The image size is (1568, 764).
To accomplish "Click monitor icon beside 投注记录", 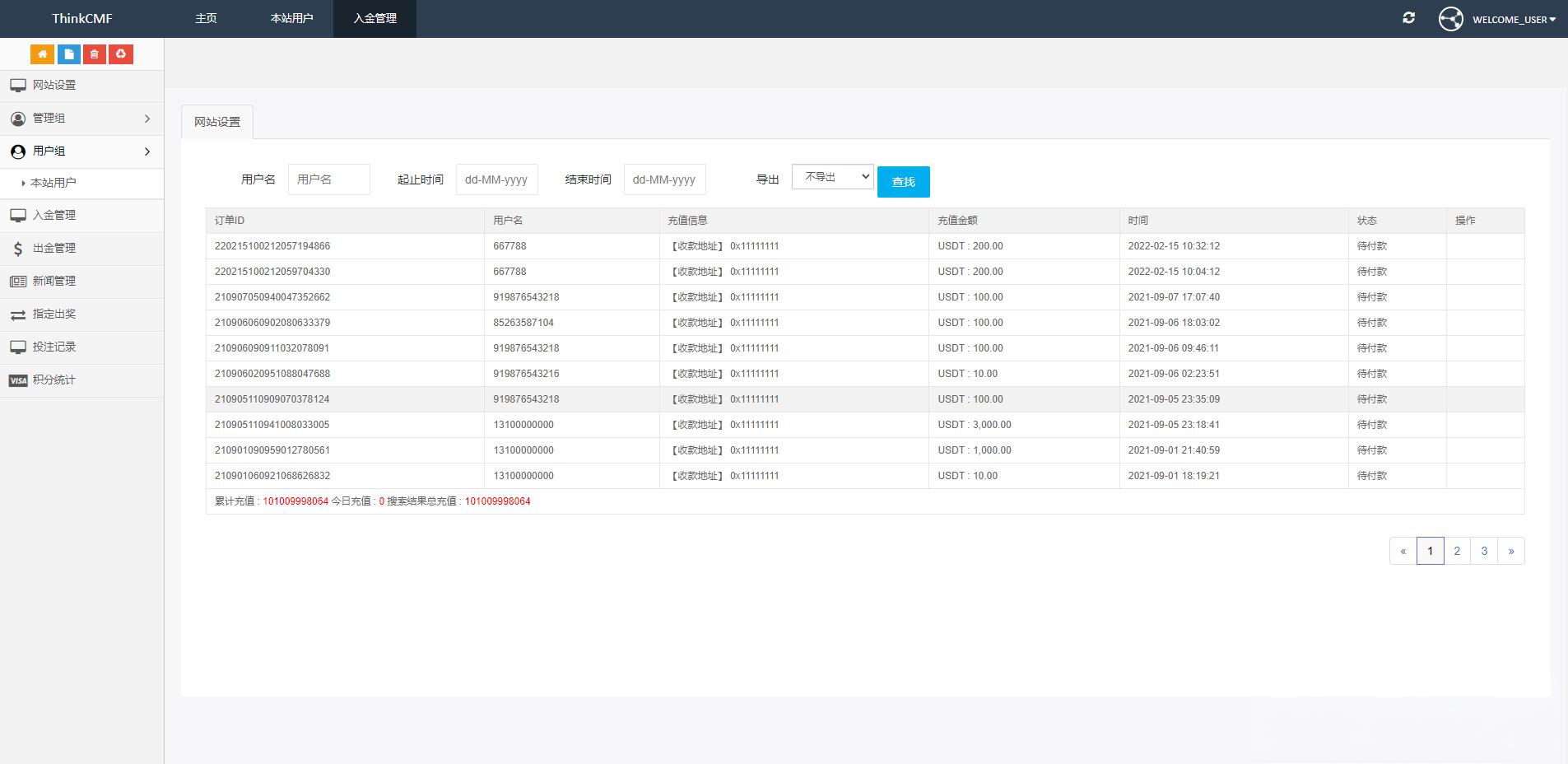I will 18,347.
